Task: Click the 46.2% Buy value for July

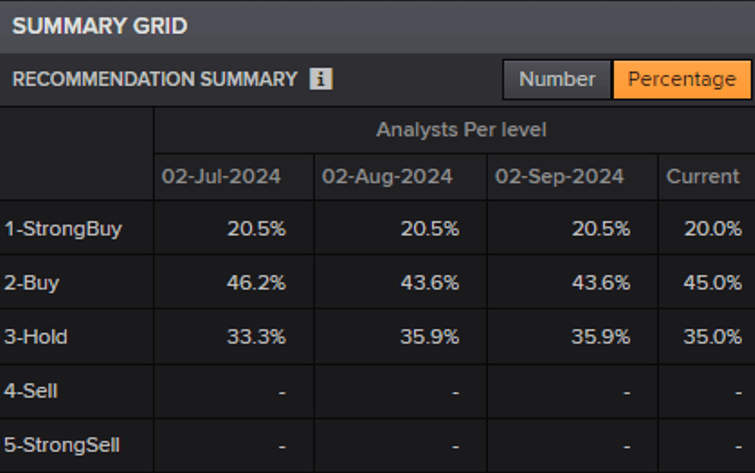Action: (257, 282)
